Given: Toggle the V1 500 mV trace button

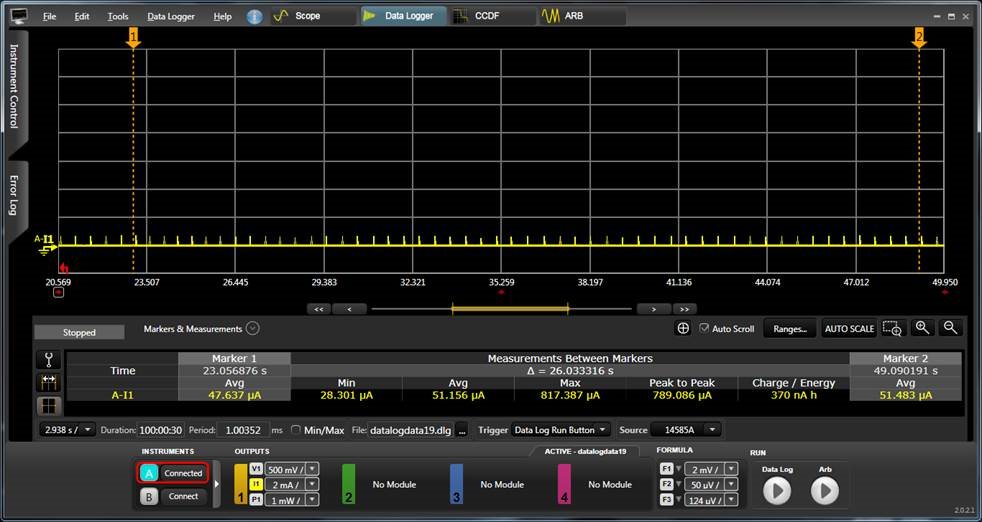Looking at the screenshot, I should 256,468.
